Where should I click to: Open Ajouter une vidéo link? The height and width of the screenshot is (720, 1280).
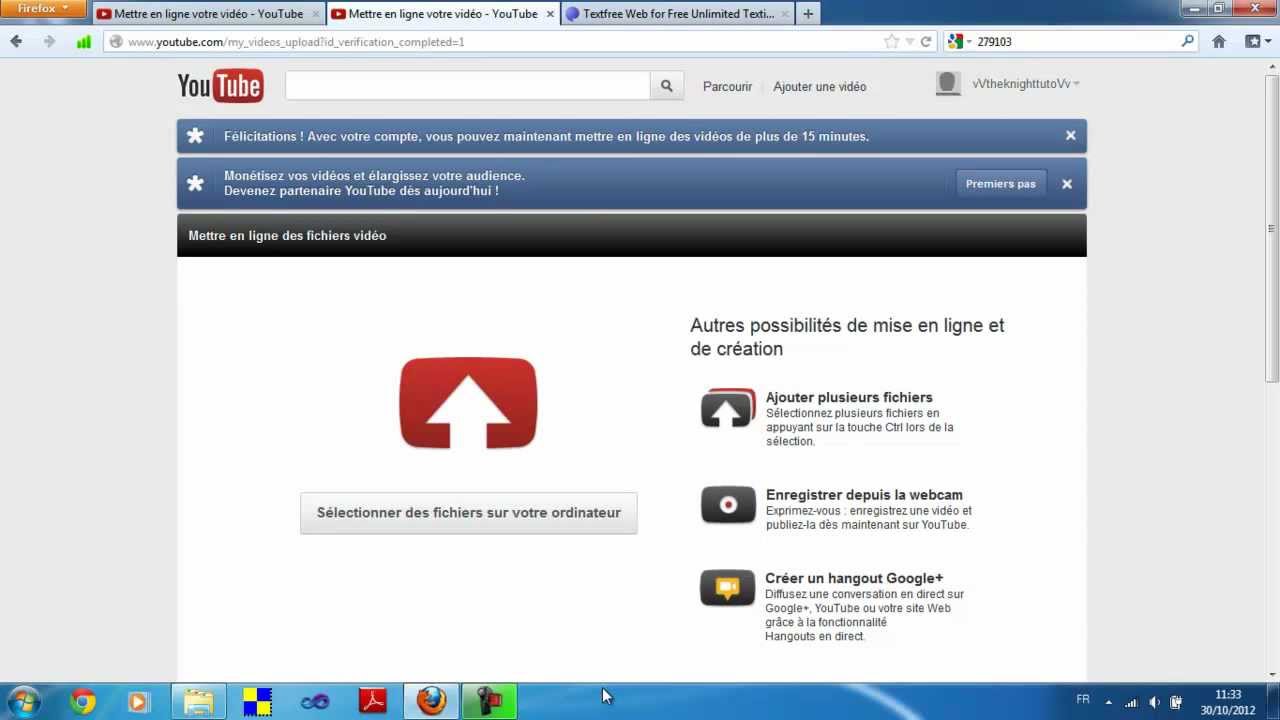click(820, 87)
